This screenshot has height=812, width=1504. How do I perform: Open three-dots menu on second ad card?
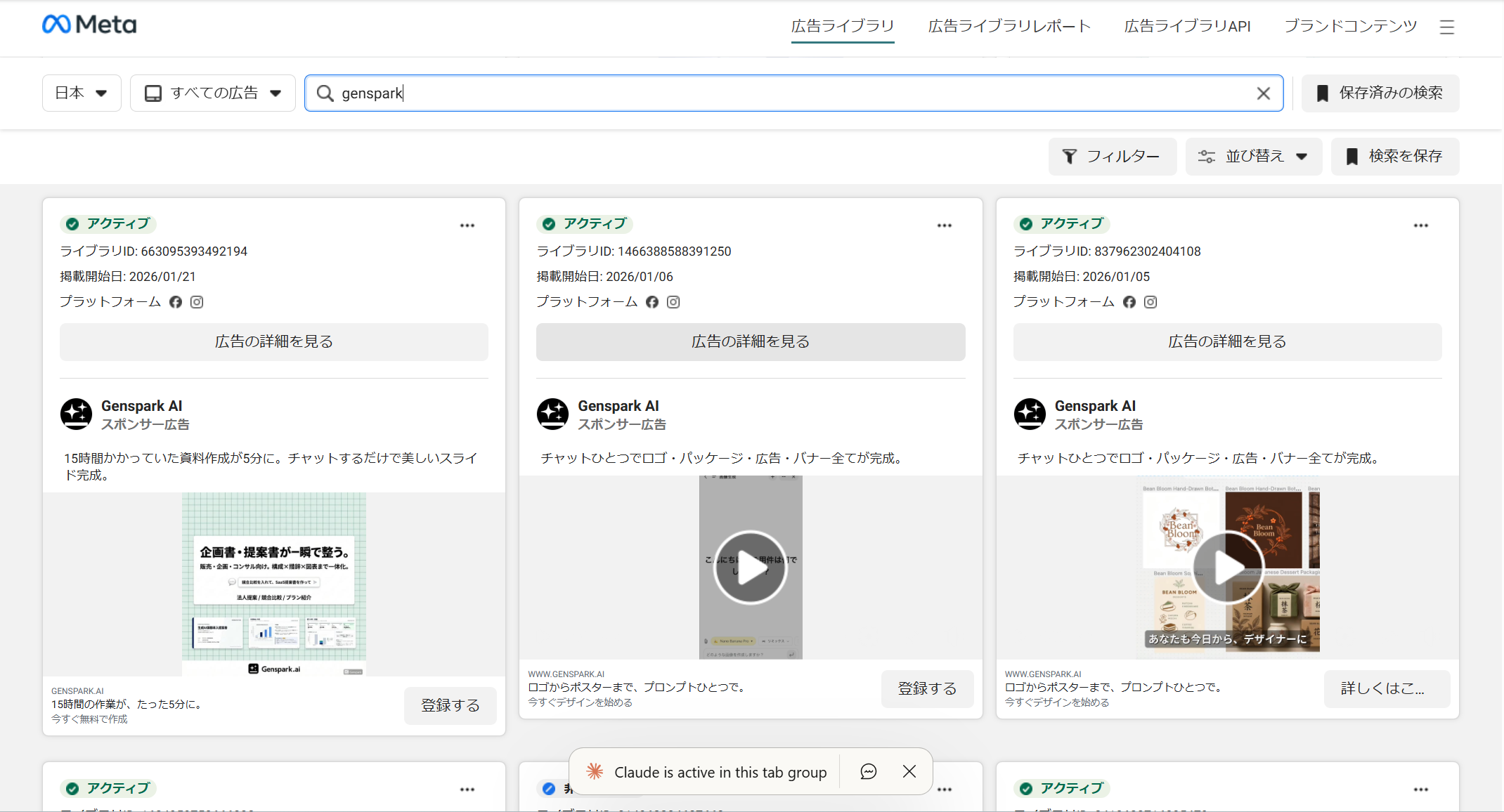click(x=944, y=225)
